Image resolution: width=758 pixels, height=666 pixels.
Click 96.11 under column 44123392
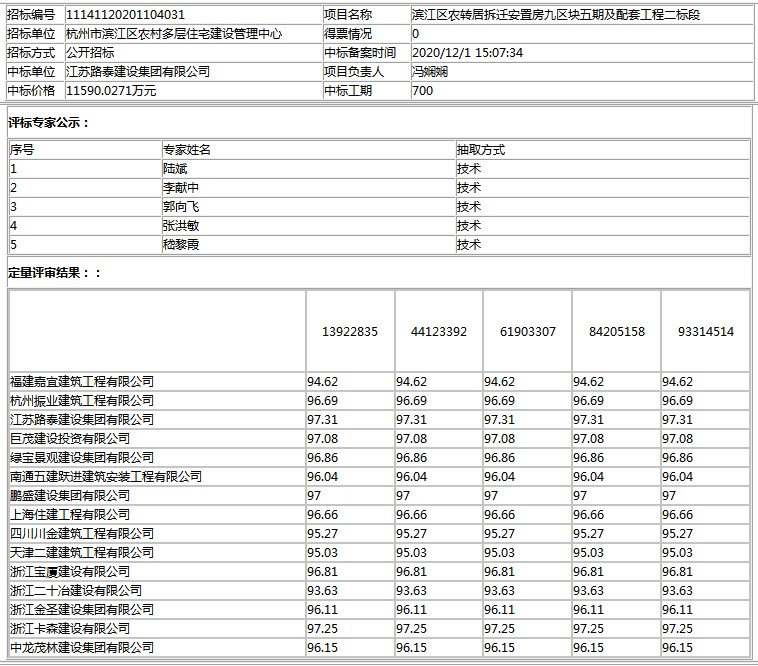pyautogui.click(x=411, y=609)
